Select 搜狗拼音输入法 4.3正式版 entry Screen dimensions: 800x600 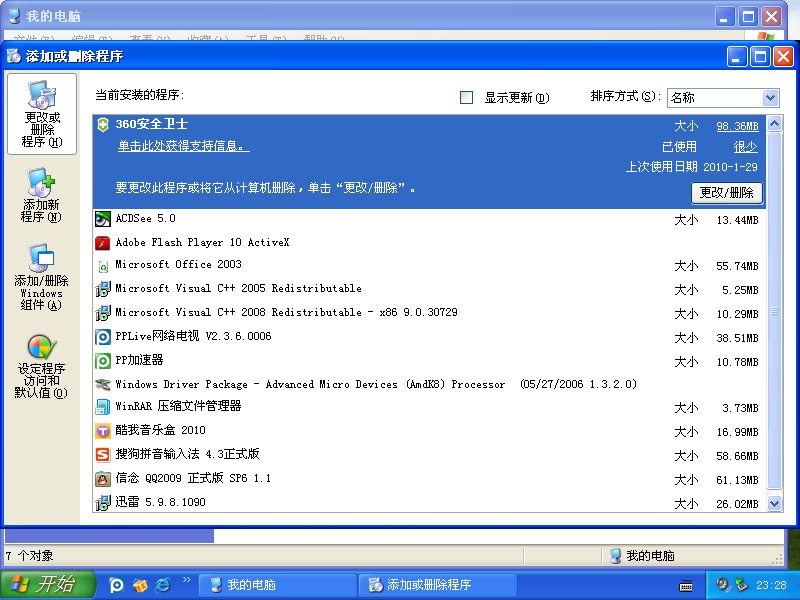point(429,455)
